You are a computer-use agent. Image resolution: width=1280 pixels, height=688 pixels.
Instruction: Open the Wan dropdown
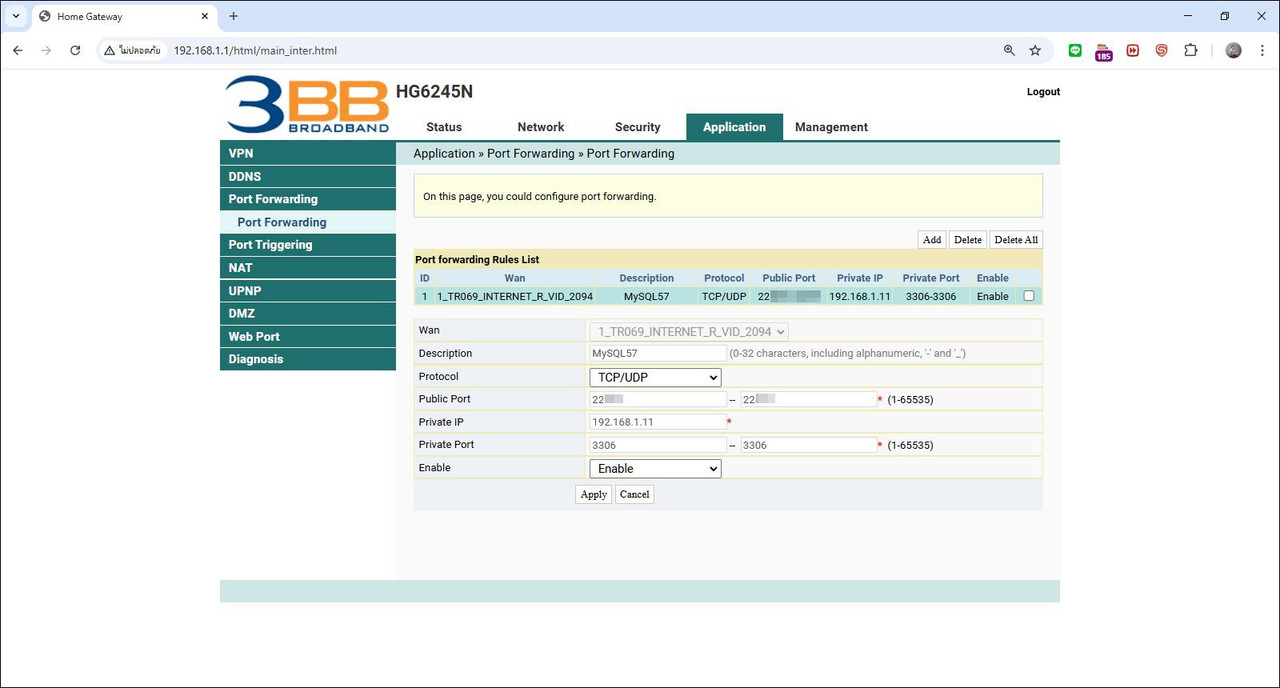point(689,331)
